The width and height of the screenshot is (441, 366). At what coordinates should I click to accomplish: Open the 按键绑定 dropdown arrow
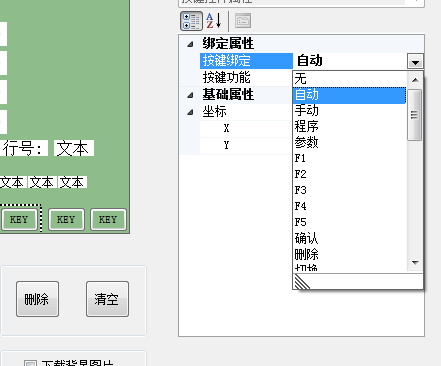tap(415, 61)
